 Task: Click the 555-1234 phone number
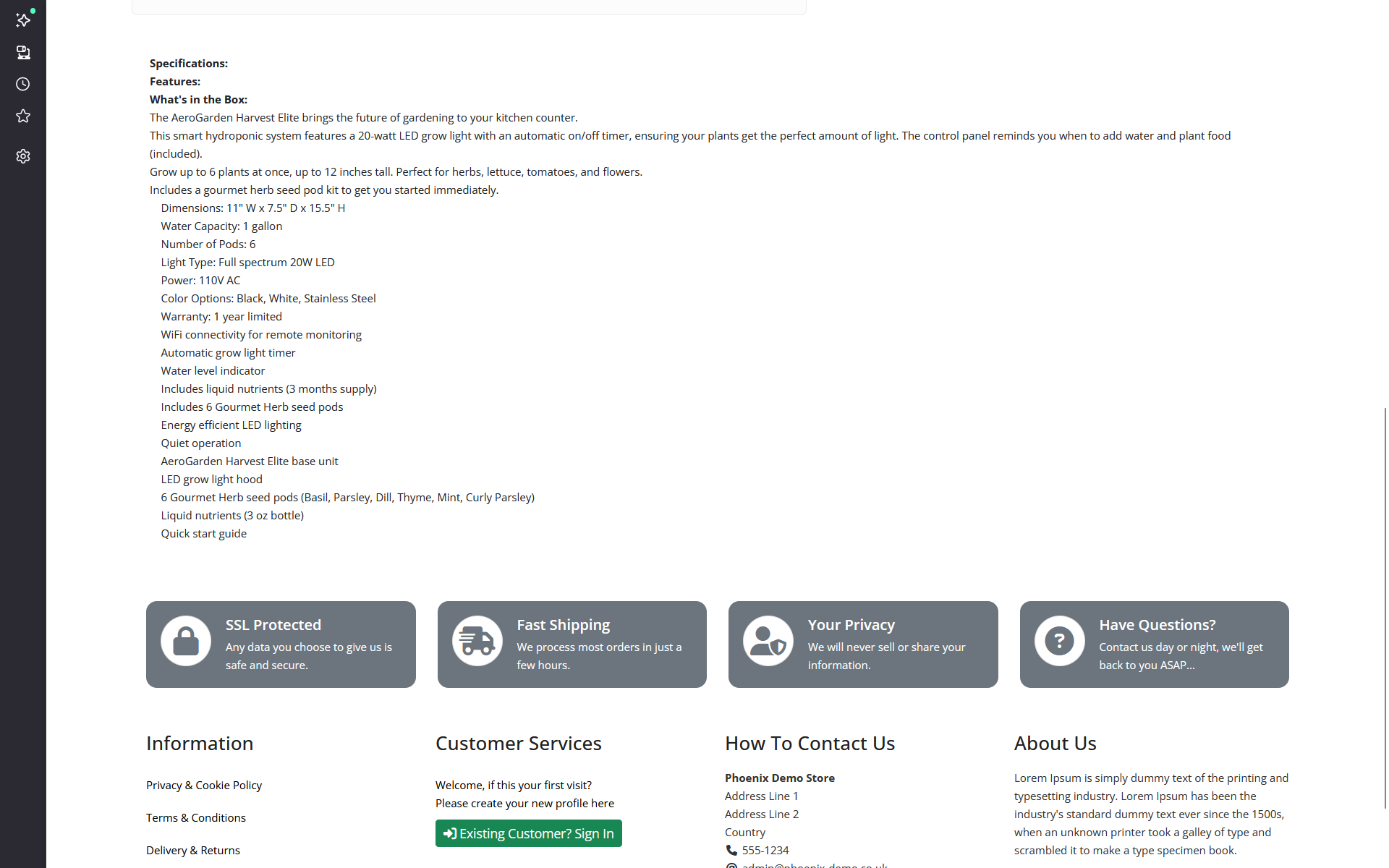click(765, 851)
